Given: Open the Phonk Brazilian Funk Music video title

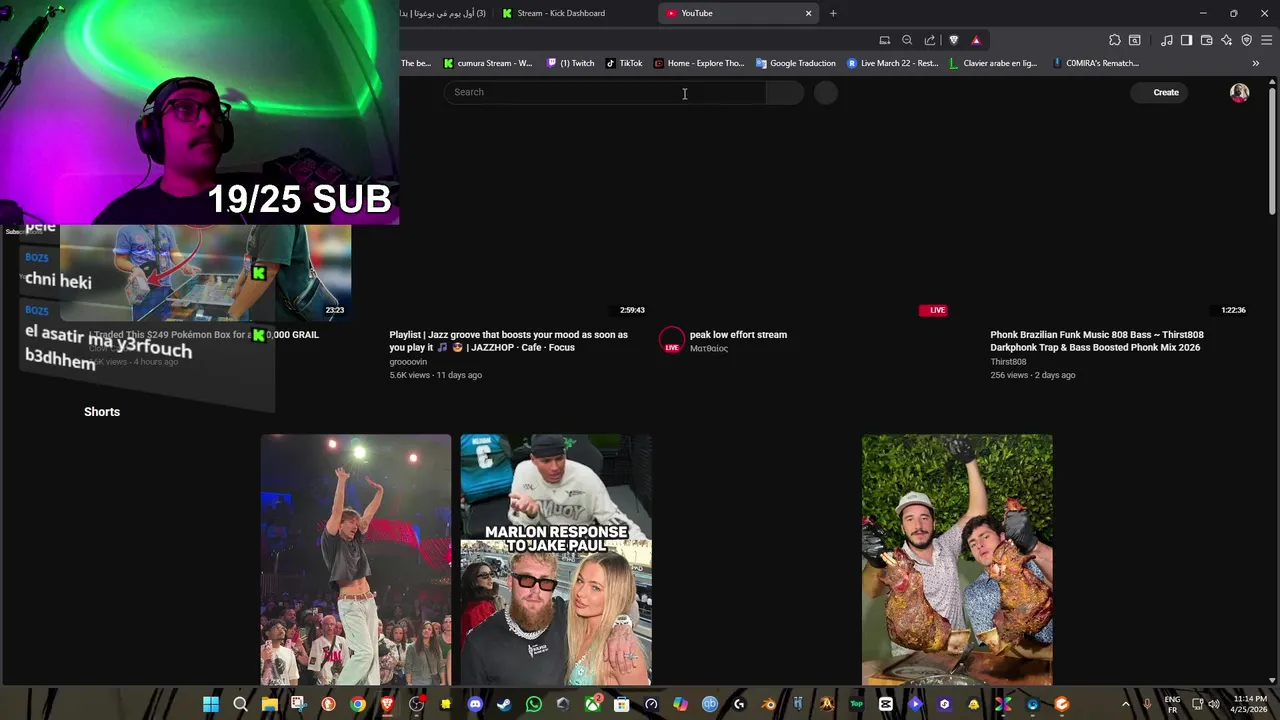Looking at the screenshot, I should (1097, 341).
